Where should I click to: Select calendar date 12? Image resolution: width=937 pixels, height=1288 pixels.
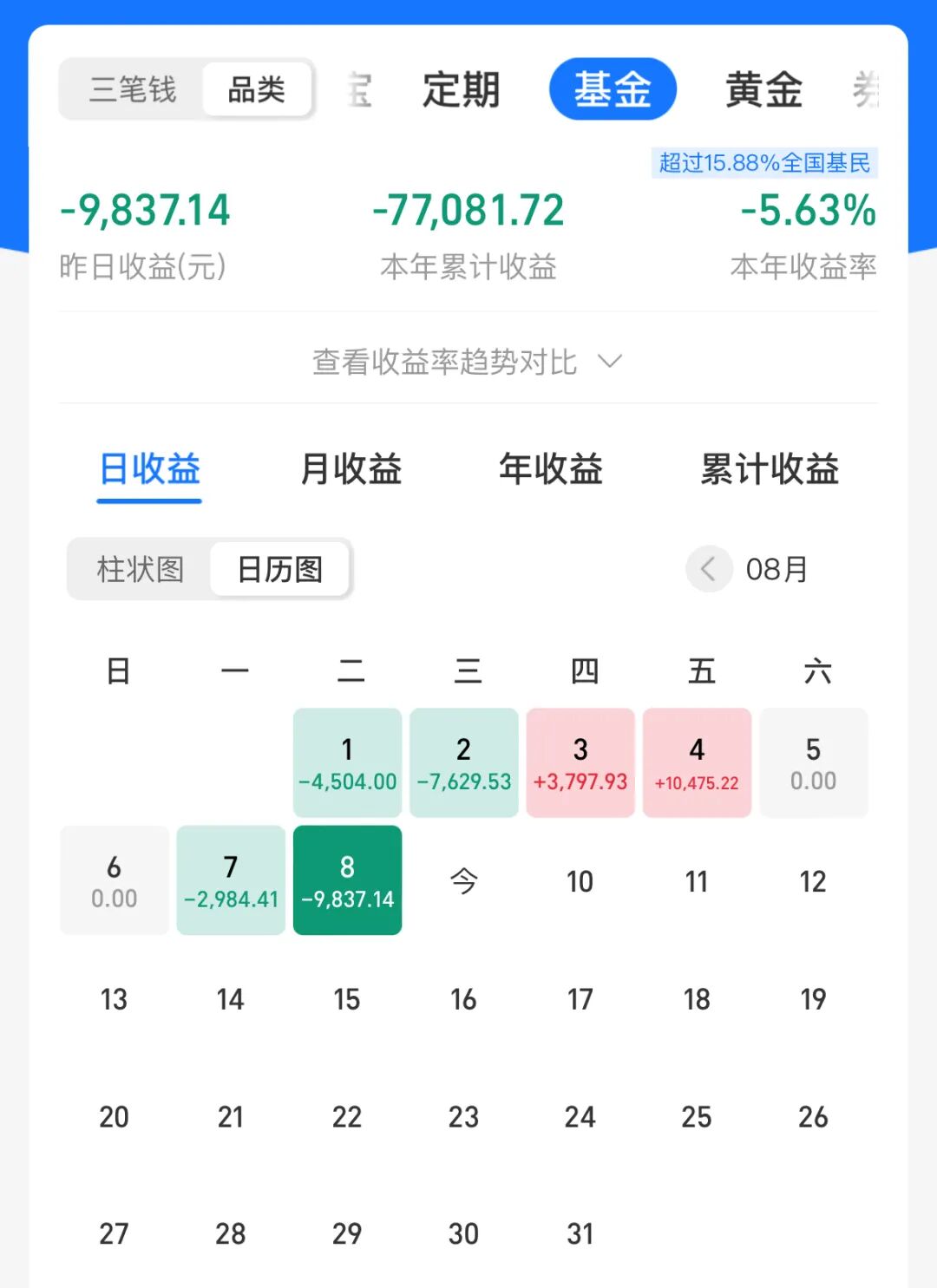pos(814,881)
